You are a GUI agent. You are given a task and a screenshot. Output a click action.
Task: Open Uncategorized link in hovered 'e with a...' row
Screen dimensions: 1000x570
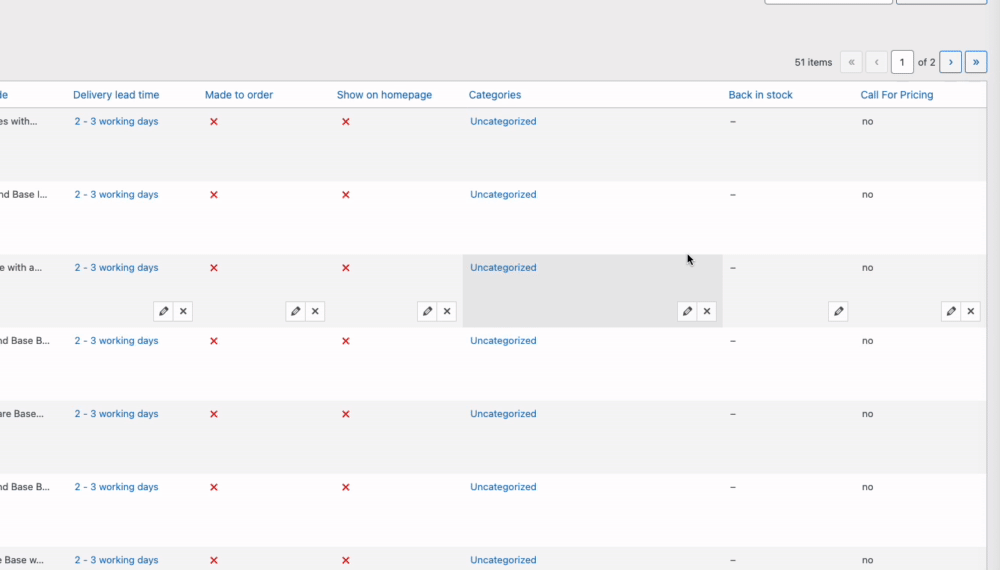click(503, 267)
